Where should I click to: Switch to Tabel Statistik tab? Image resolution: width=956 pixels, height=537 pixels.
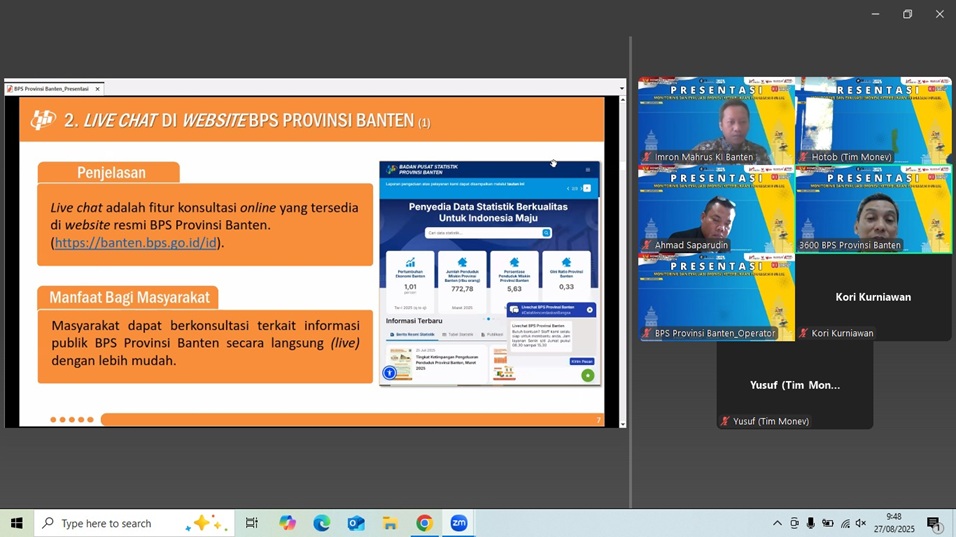[x=458, y=335]
